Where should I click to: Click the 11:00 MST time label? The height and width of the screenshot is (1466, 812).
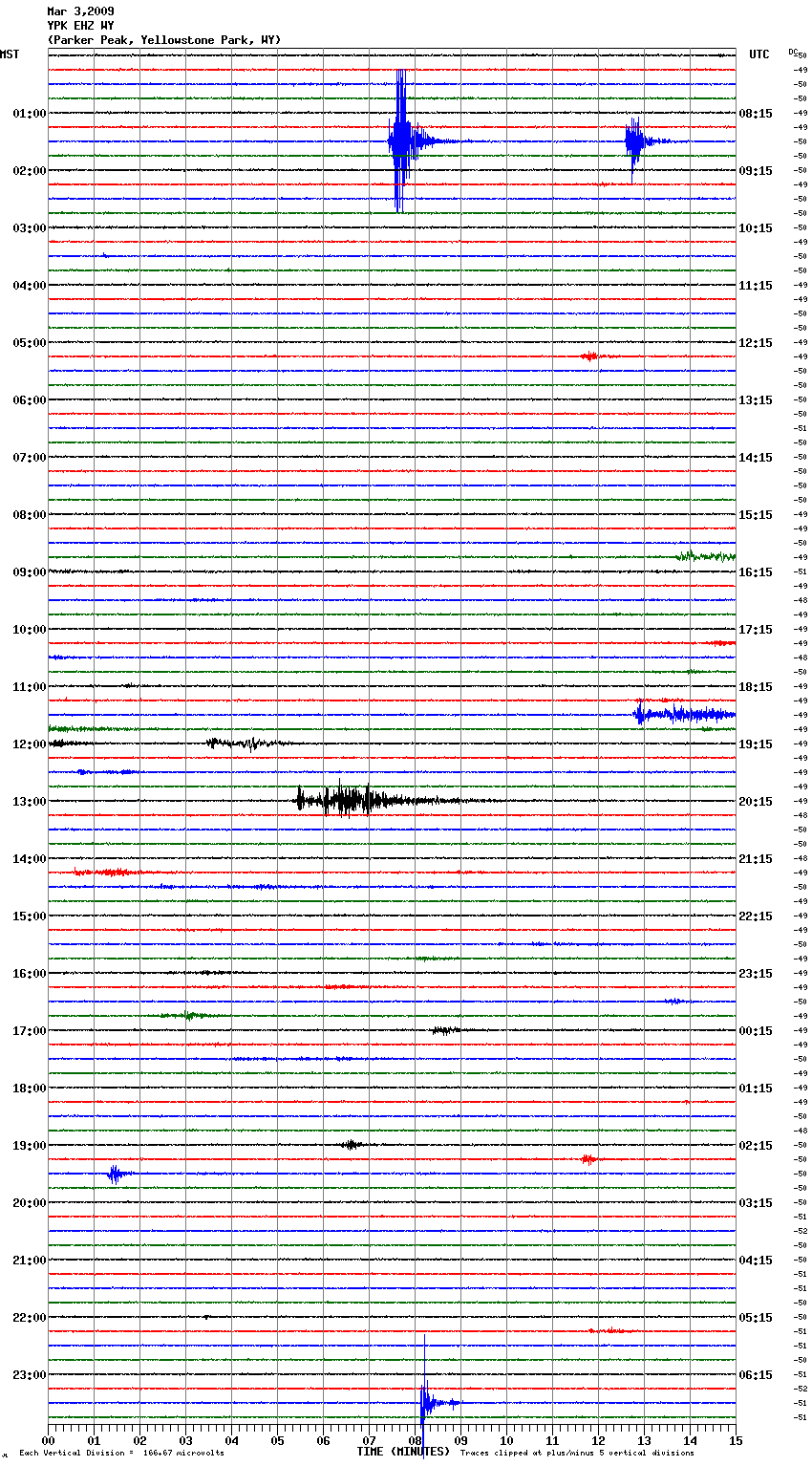[30, 687]
